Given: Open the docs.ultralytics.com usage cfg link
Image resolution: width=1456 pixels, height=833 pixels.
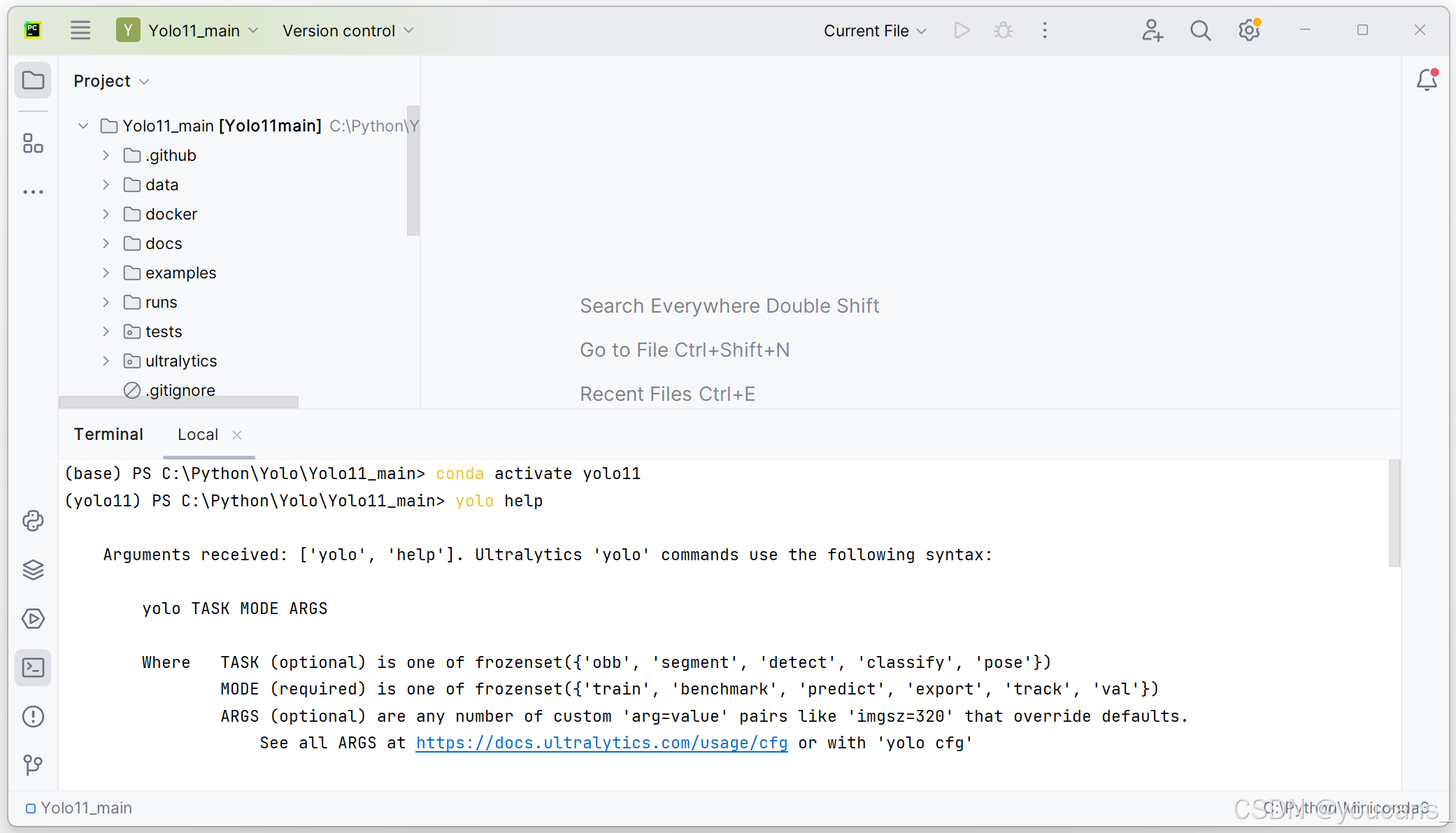Looking at the screenshot, I should point(601,743).
